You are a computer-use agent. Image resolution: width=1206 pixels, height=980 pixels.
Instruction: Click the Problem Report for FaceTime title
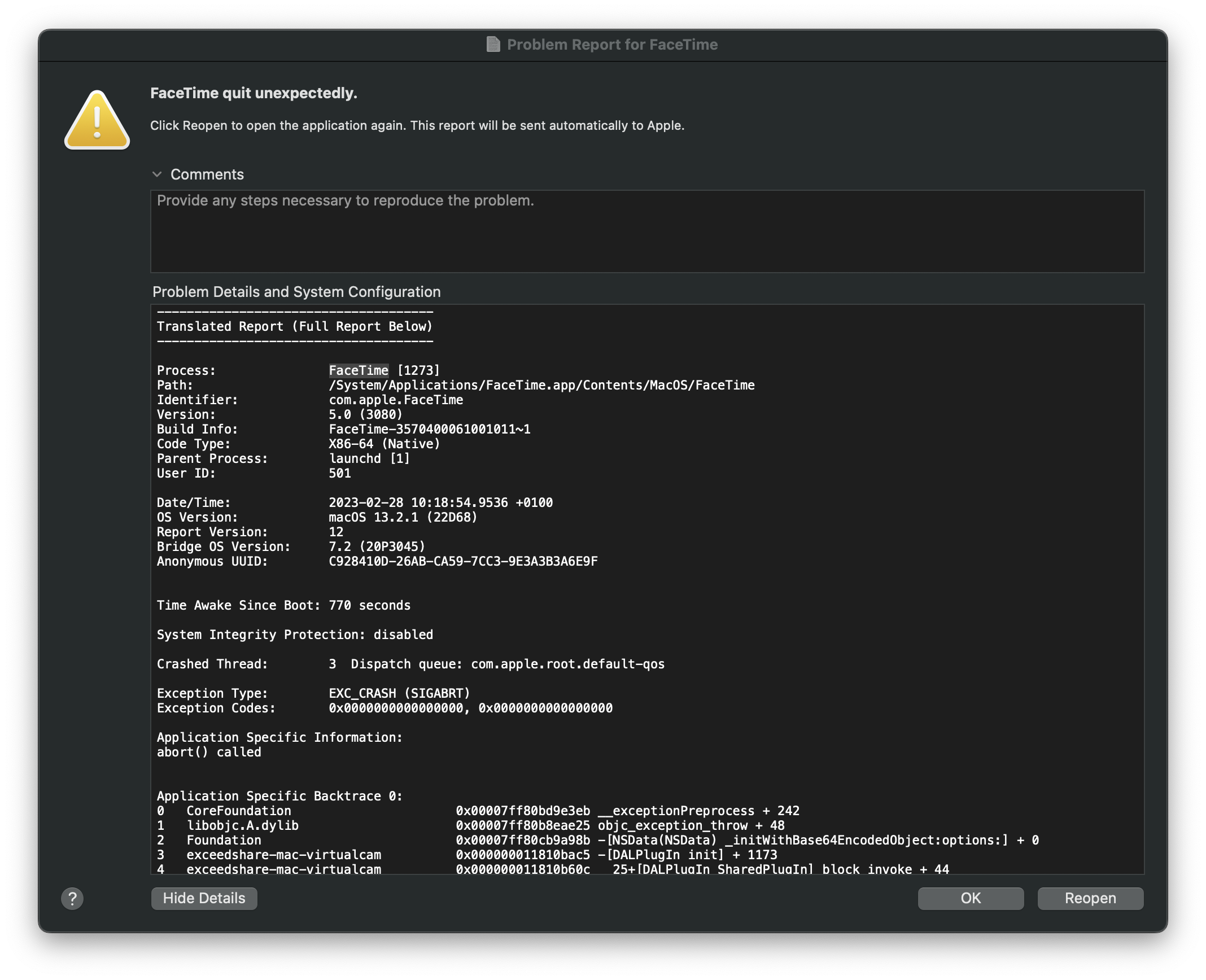pos(612,45)
